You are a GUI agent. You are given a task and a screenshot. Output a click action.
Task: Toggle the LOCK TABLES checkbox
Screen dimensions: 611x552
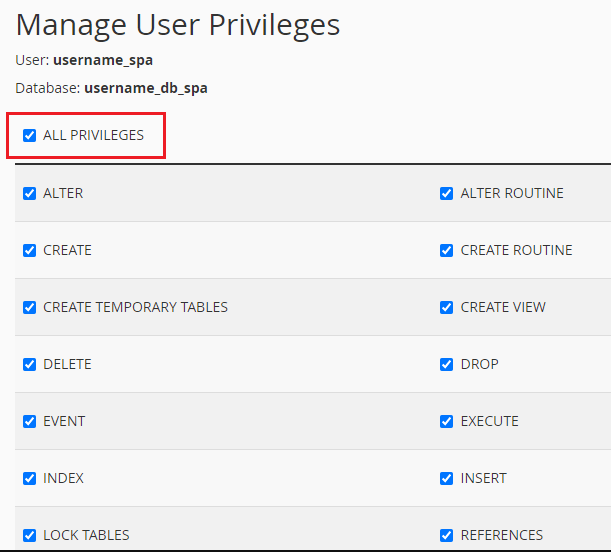click(x=30, y=536)
